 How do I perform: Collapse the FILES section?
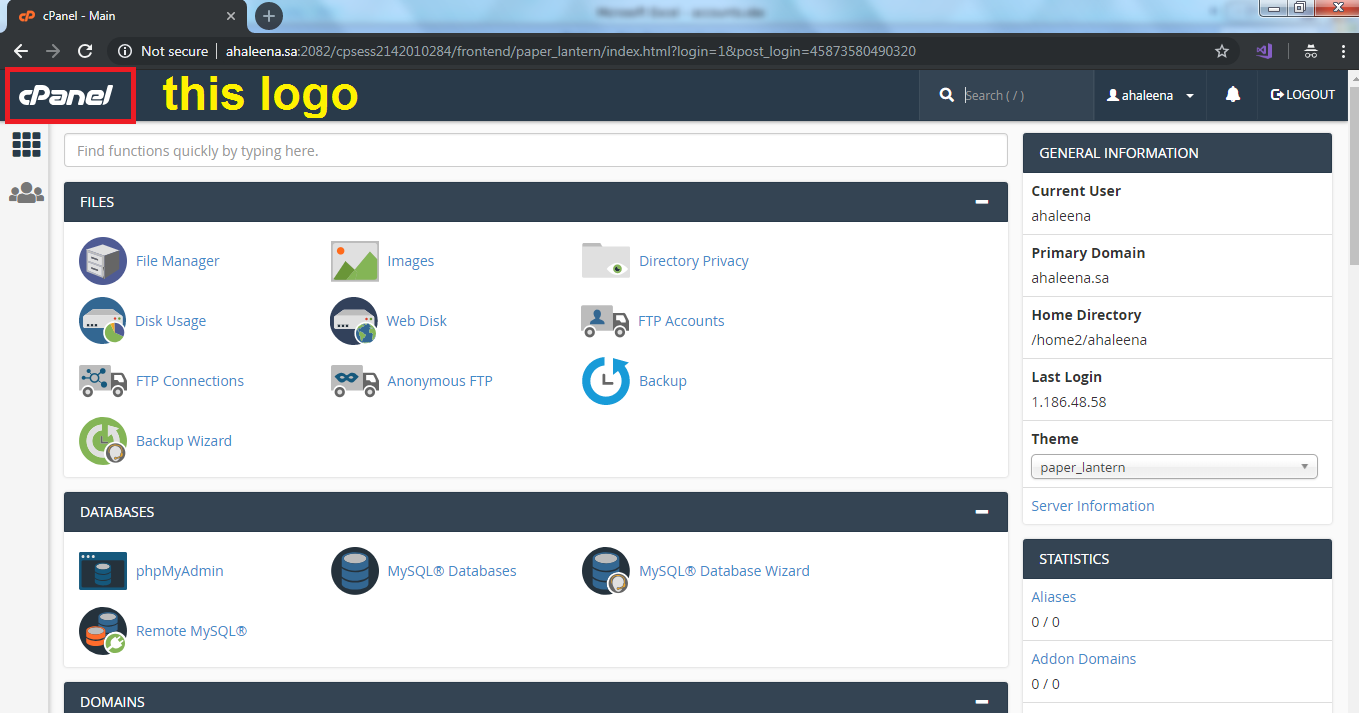(982, 202)
